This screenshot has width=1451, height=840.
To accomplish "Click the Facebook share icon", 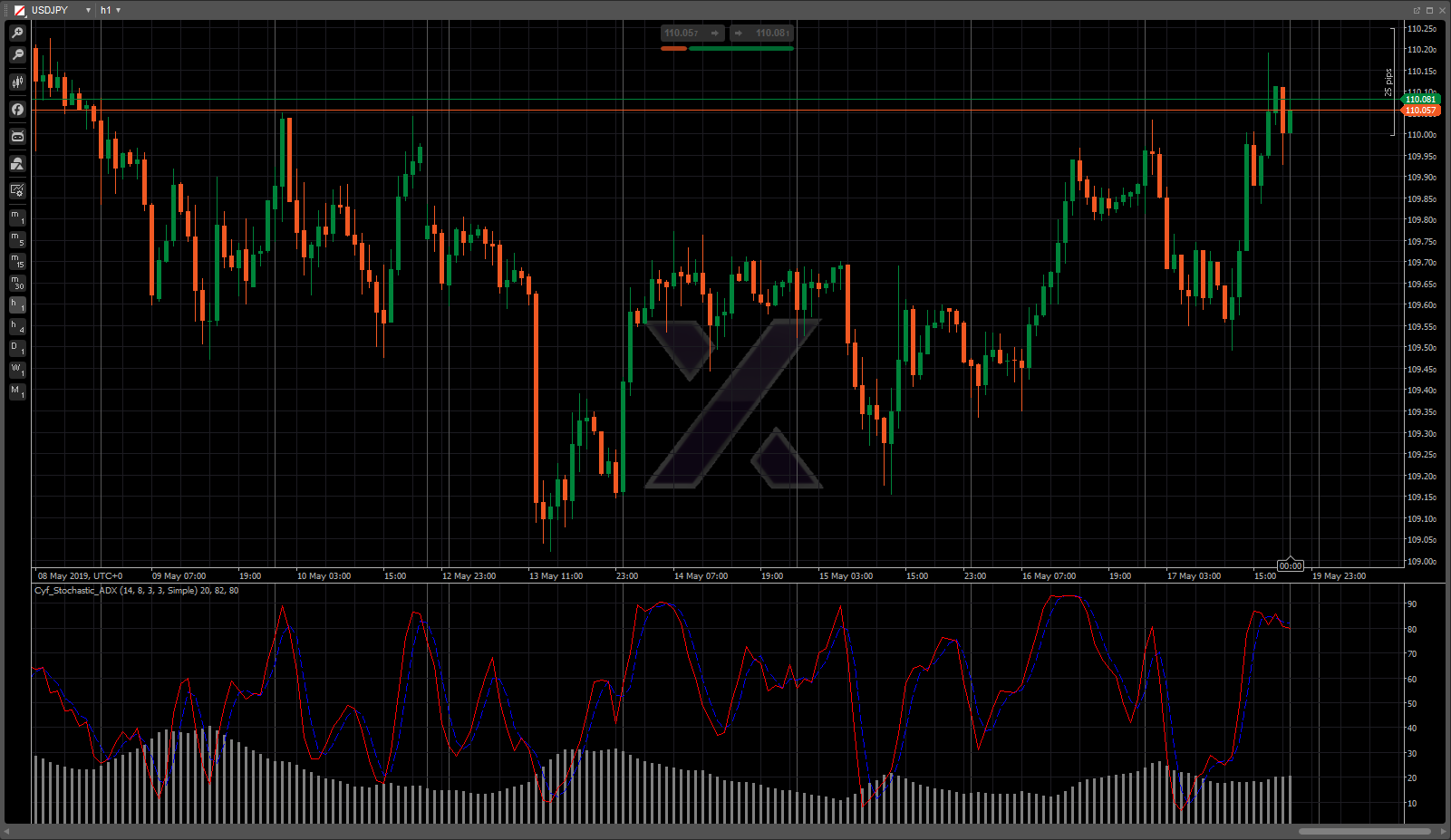I will [x=17, y=110].
